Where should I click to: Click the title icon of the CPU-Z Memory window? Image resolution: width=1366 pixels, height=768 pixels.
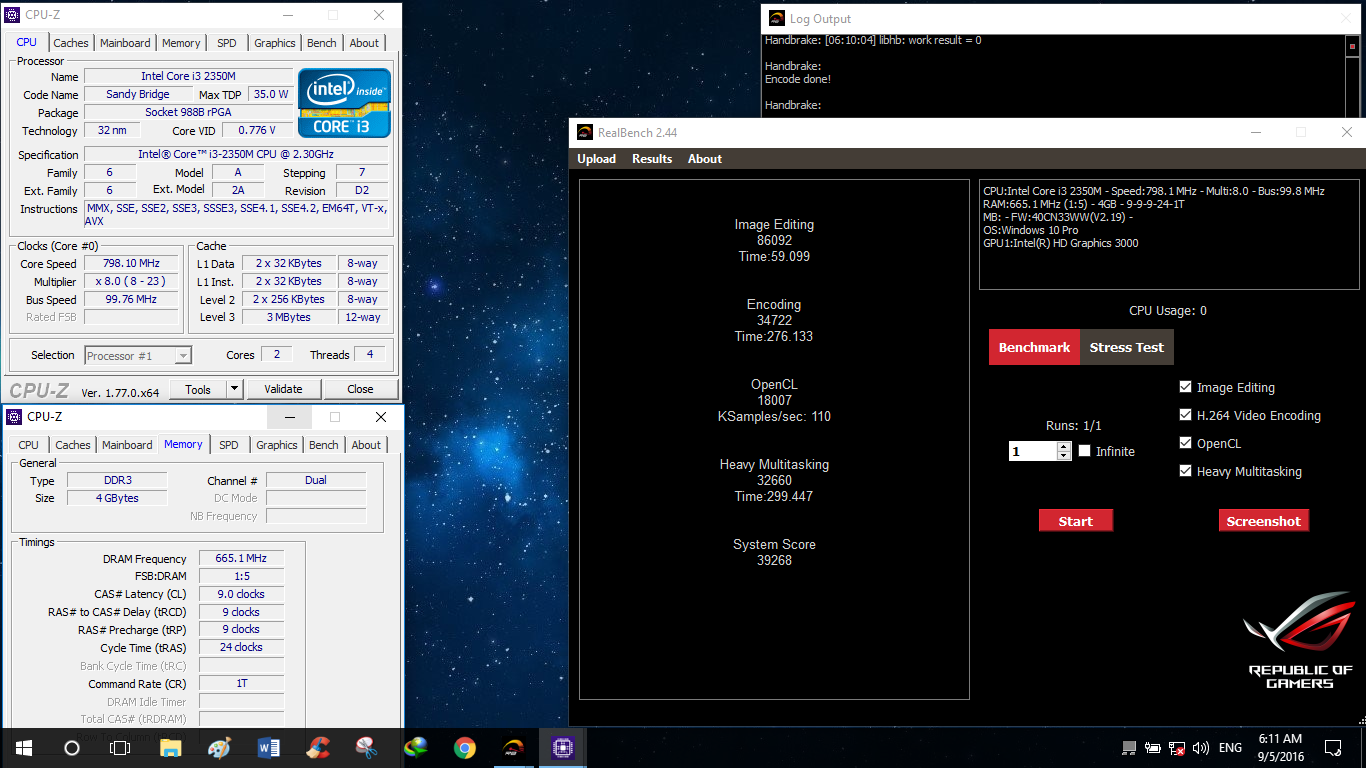[14, 416]
